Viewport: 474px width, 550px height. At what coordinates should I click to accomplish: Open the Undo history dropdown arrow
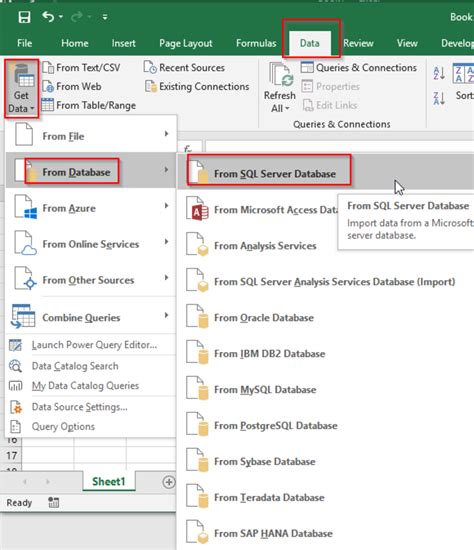[x=61, y=17]
